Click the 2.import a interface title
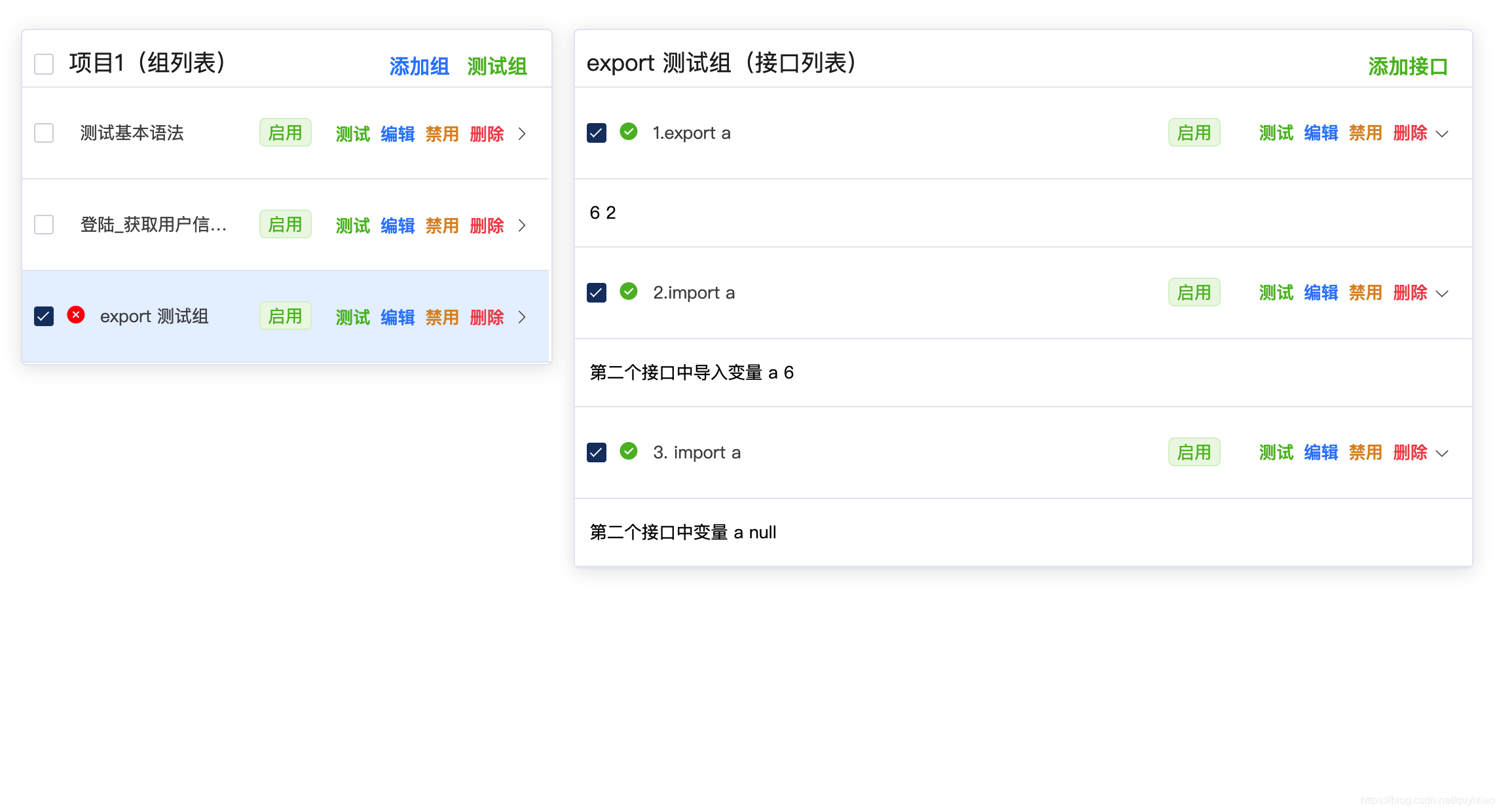This screenshot has width=1501, height=812. [694, 293]
